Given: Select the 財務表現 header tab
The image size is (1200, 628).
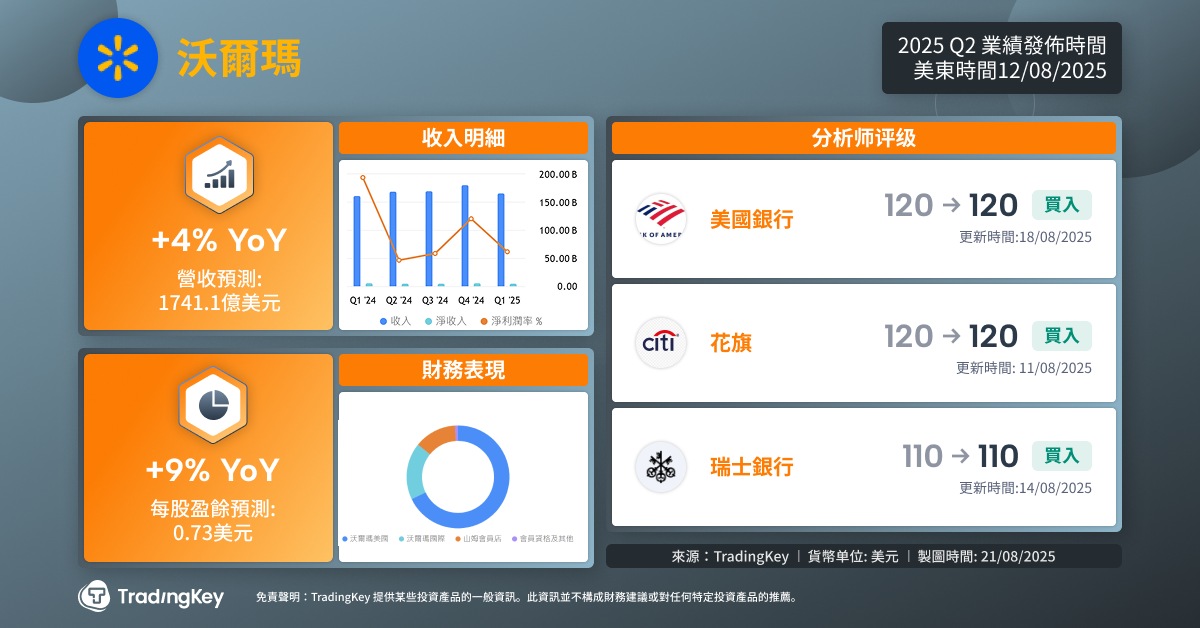Looking at the screenshot, I should pyautogui.click(x=463, y=370).
